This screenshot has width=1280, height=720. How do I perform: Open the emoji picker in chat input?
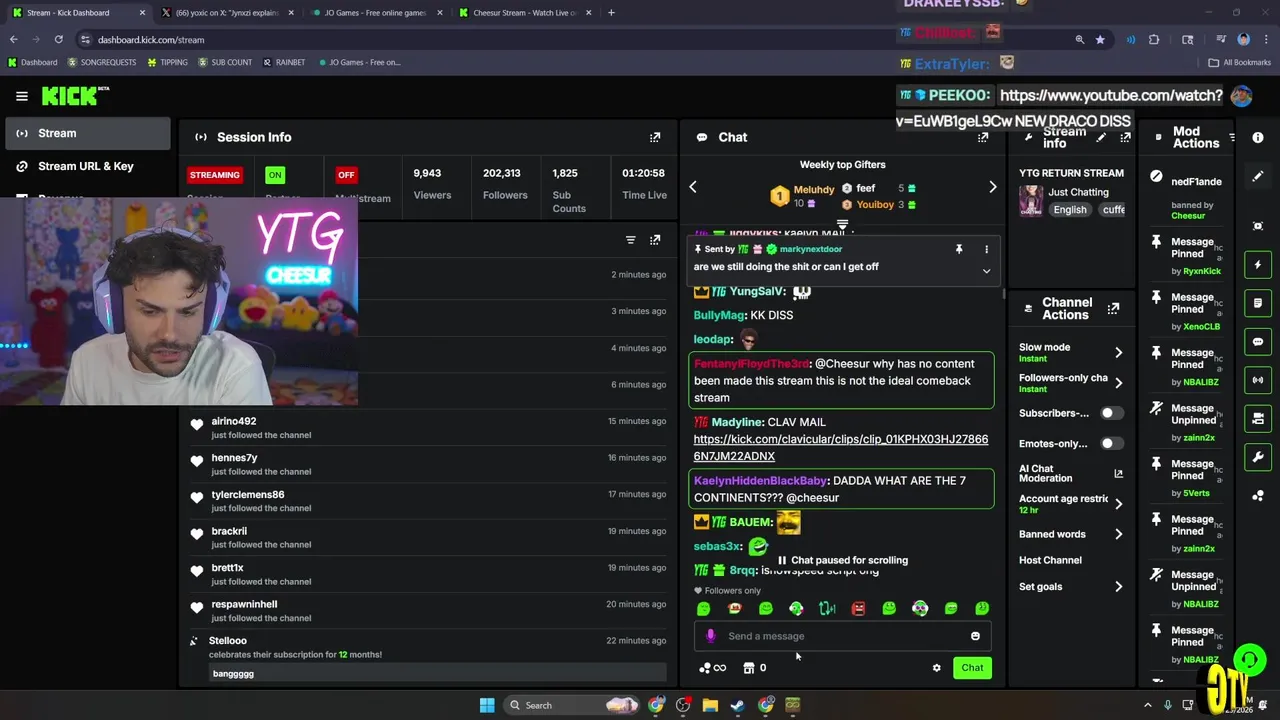click(x=975, y=636)
